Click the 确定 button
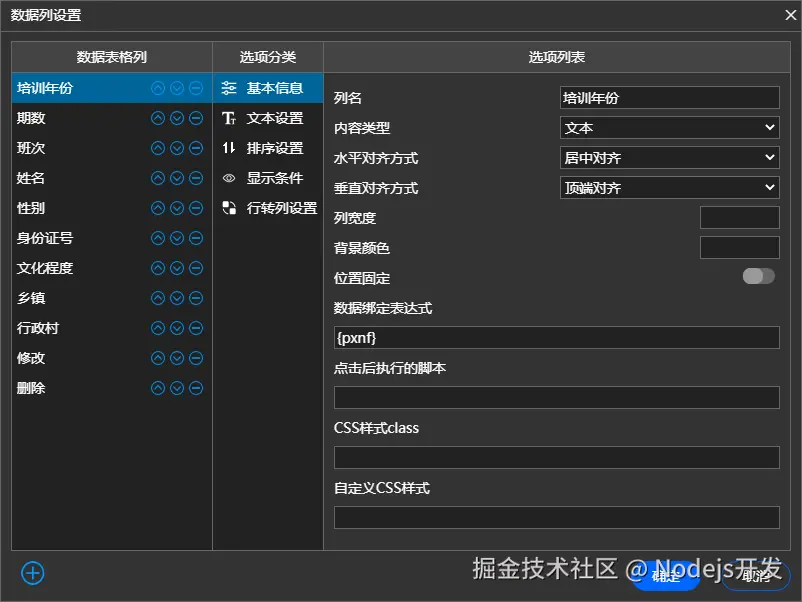The width and height of the screenshot is (802, 602). point(665,577)
